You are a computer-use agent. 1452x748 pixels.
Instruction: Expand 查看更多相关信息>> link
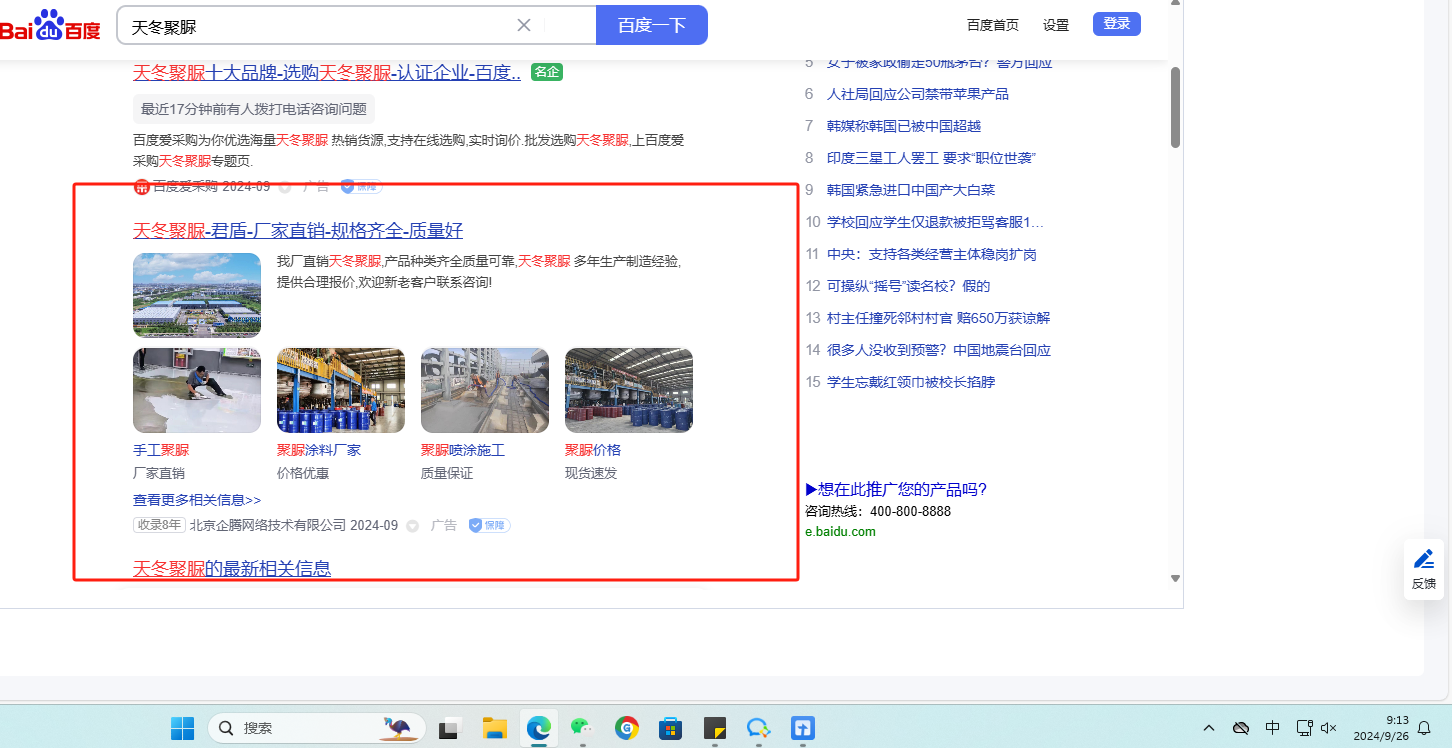click(x=197, y=500)
